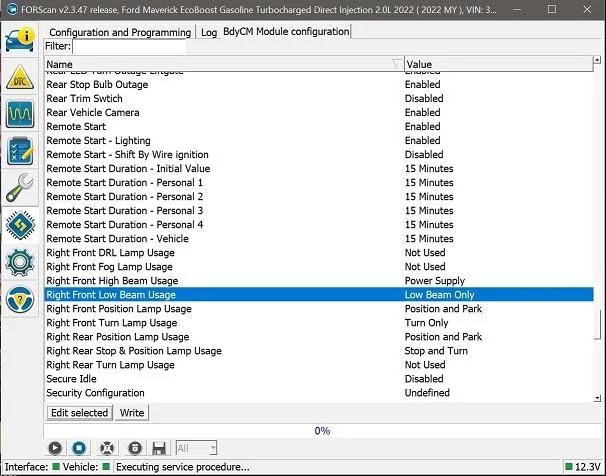Switch to Configuration and Programming tab
Viewport: 606px width, 476px height.
[120, 32]
